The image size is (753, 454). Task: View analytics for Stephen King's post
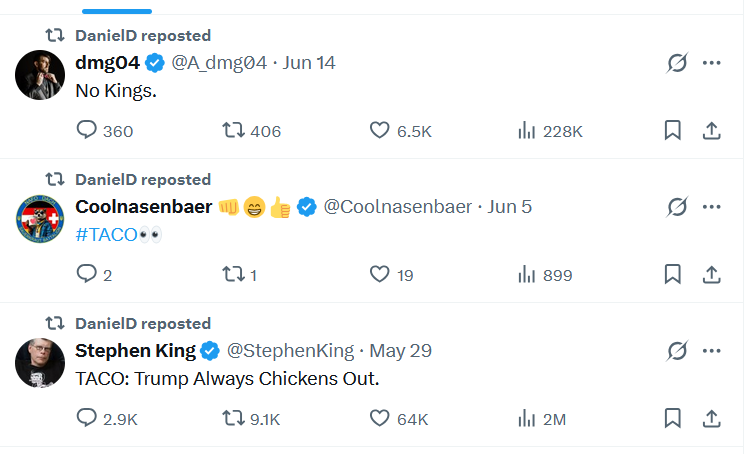[527, 419]
